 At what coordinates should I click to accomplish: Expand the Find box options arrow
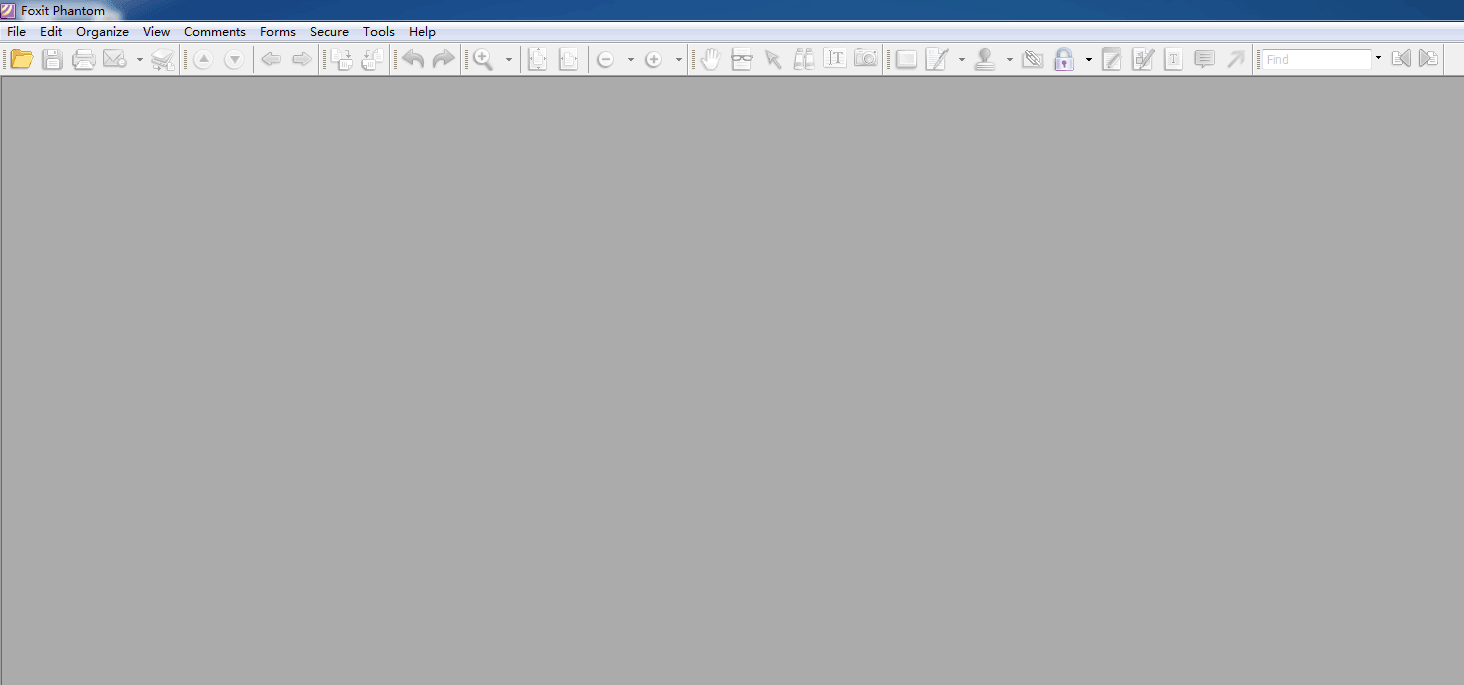coord(1378,58)
